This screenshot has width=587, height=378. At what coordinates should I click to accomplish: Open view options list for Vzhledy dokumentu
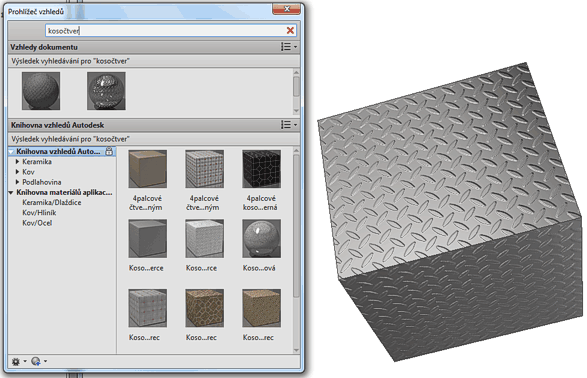pyautogui.click(x=289, y=47)
